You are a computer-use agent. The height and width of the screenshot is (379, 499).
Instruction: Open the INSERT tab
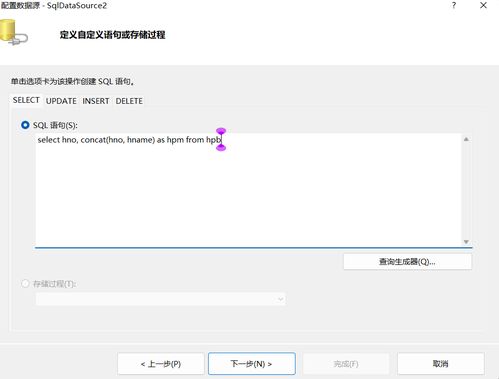click(96, 101)
